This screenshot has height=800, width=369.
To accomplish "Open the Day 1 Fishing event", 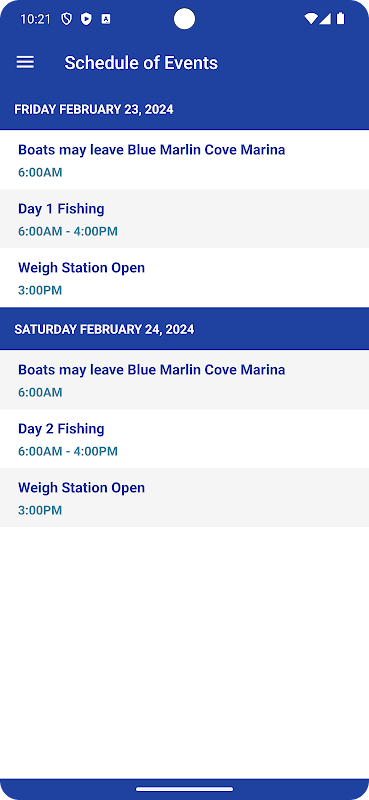I will (184, 219).
